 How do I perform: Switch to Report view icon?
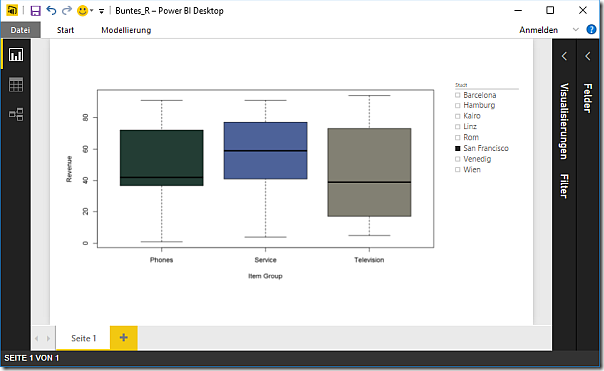click(x=16, y=55)
